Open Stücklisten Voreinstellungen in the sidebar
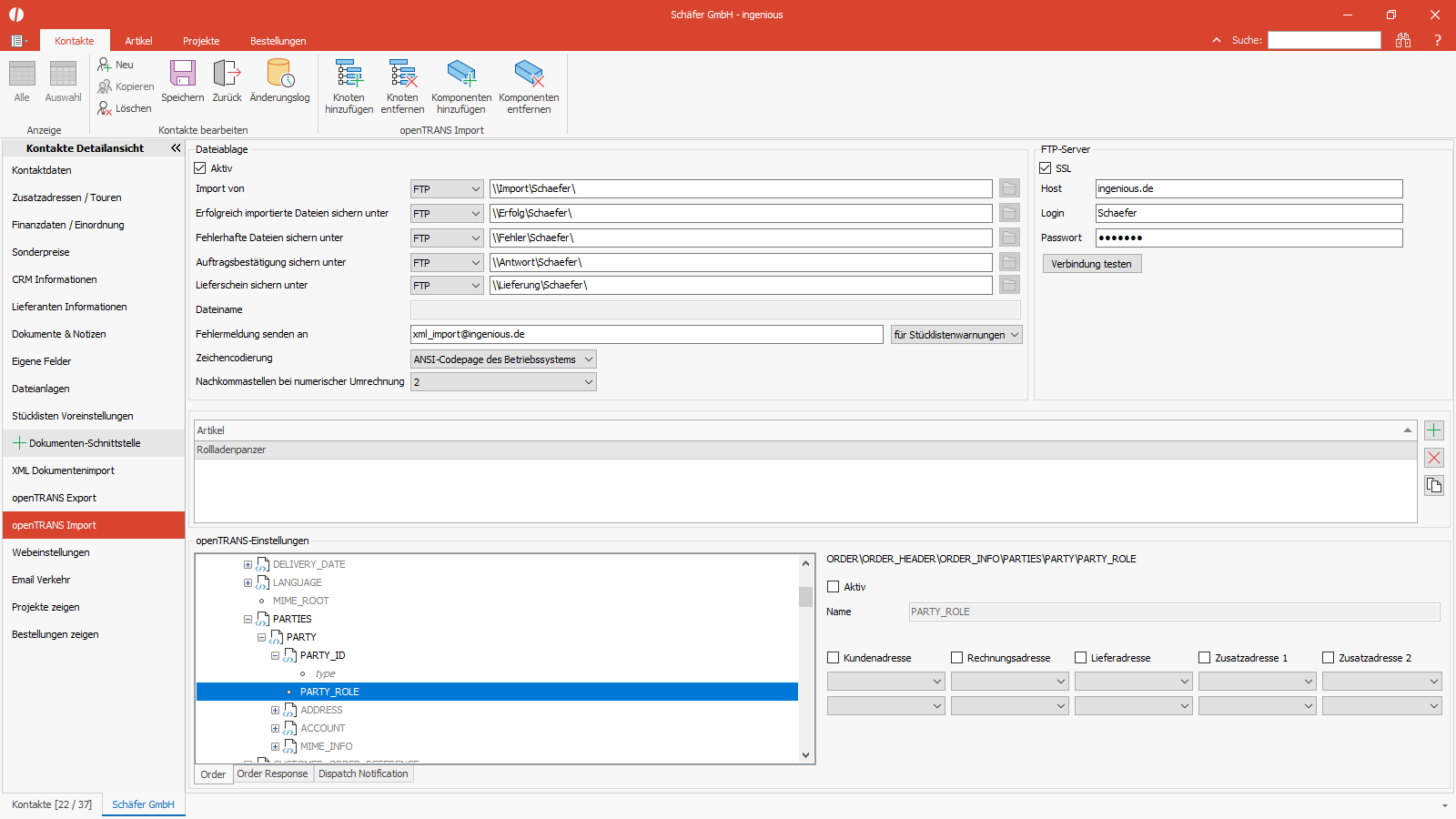The height and width of the screenshot is (819, 1456). pos(94,416)
